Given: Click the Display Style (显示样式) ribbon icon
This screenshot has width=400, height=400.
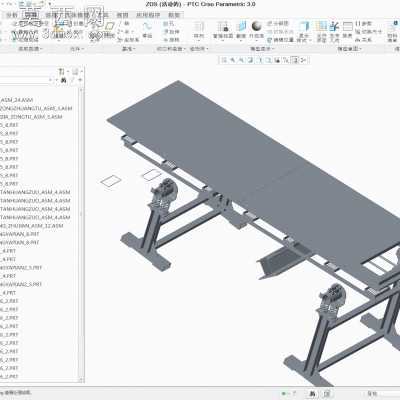Looking at the screenshot, I should [304, 31].
